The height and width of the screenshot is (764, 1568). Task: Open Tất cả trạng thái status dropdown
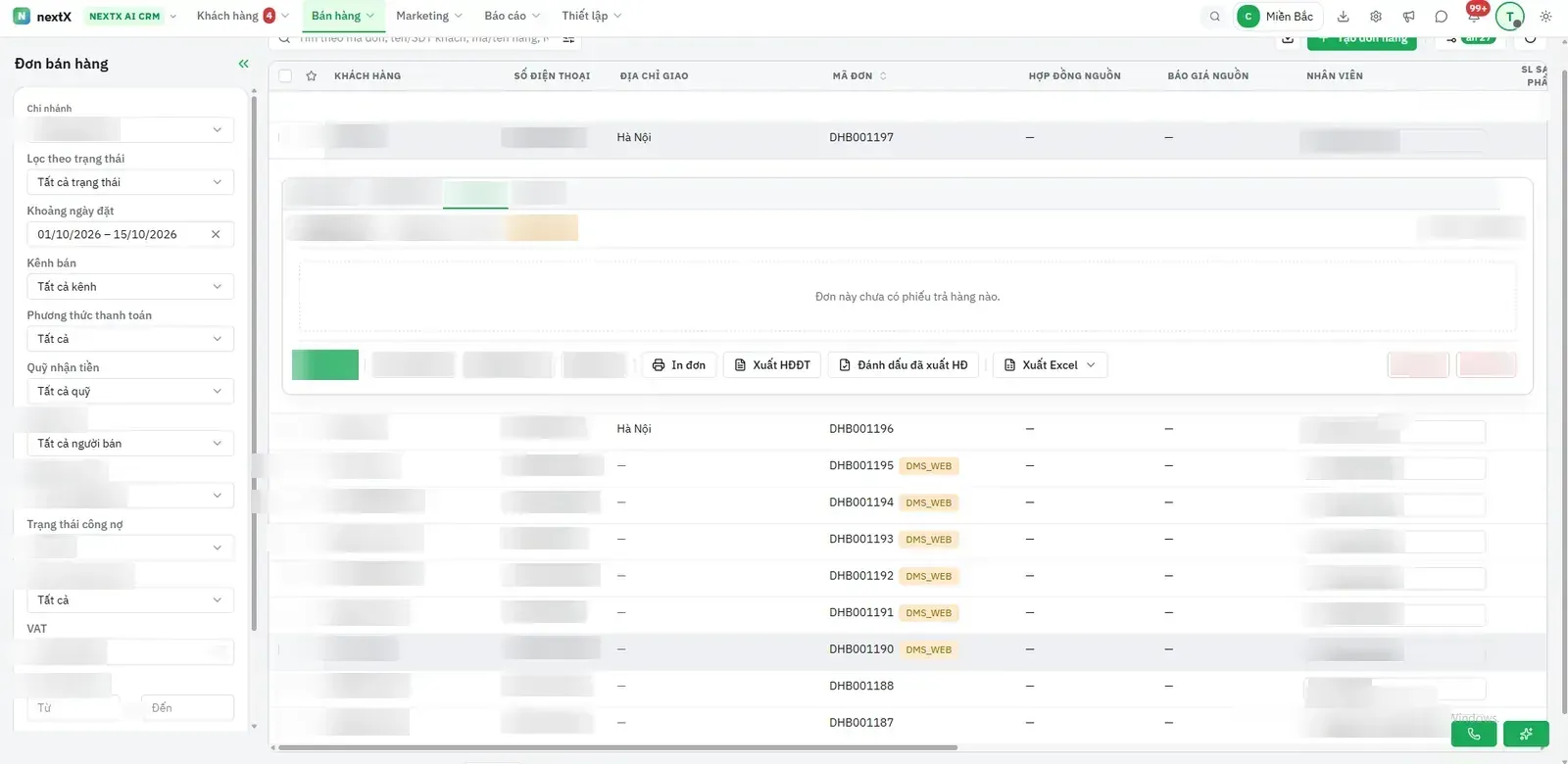[130, 182]
